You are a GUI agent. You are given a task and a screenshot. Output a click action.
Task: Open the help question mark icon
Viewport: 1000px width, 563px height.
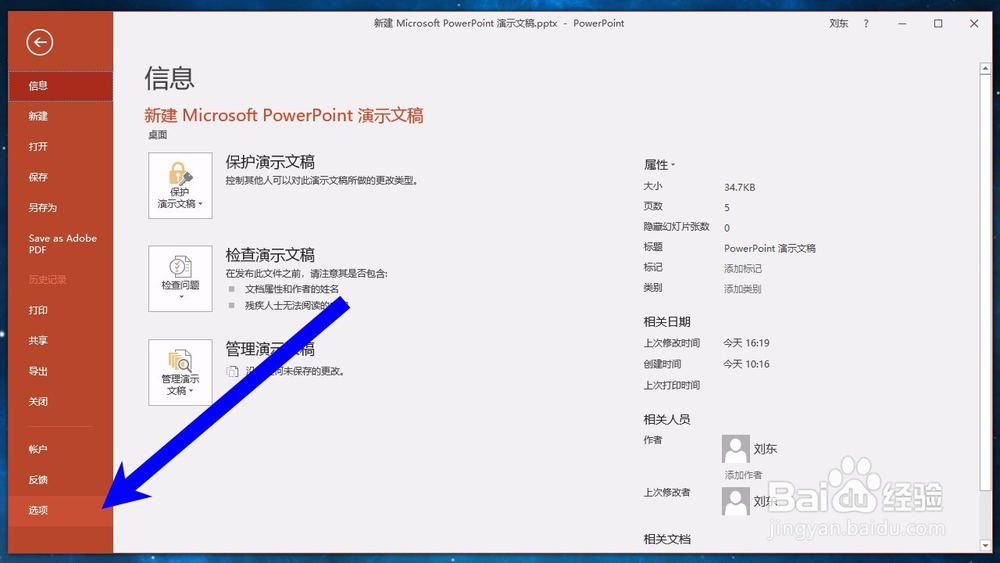pos(866,24)
